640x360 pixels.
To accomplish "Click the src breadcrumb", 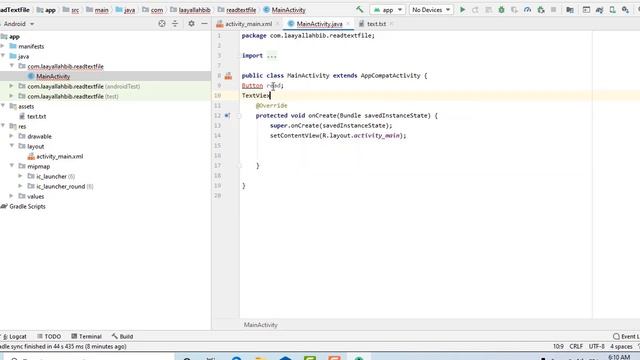I will (x=75, y=10).
